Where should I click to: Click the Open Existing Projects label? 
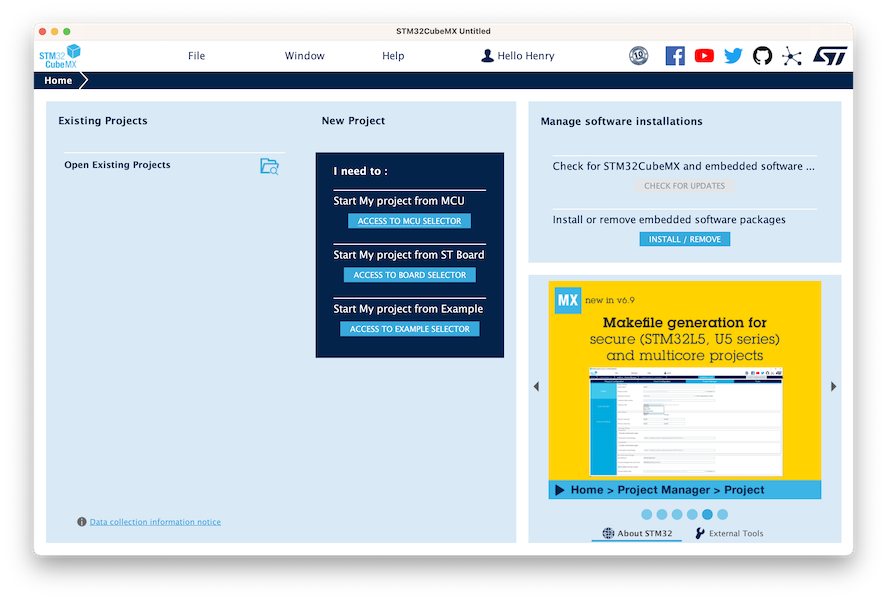[117, 165]
